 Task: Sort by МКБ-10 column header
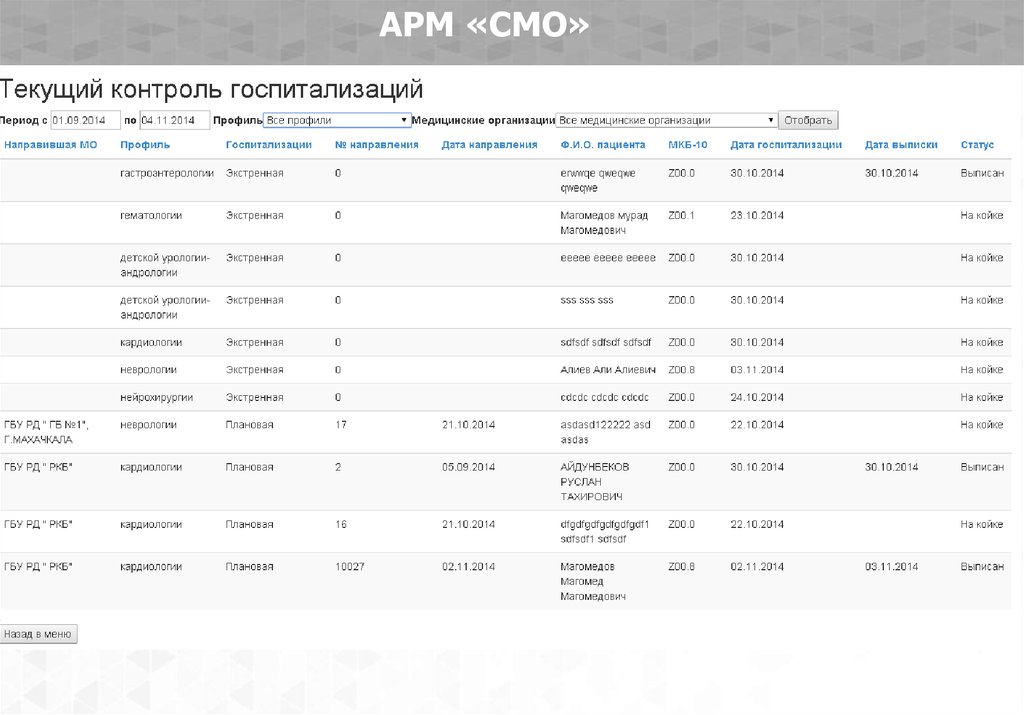687,145
